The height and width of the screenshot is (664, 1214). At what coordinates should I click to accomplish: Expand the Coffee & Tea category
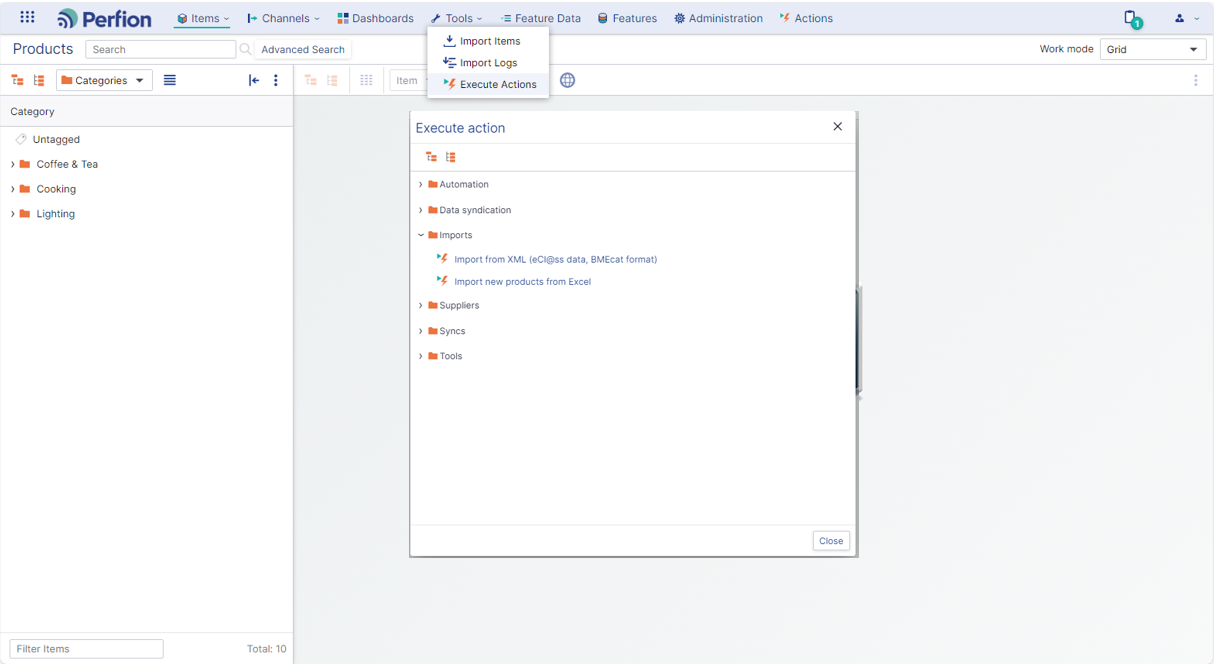tap(13, 164)
